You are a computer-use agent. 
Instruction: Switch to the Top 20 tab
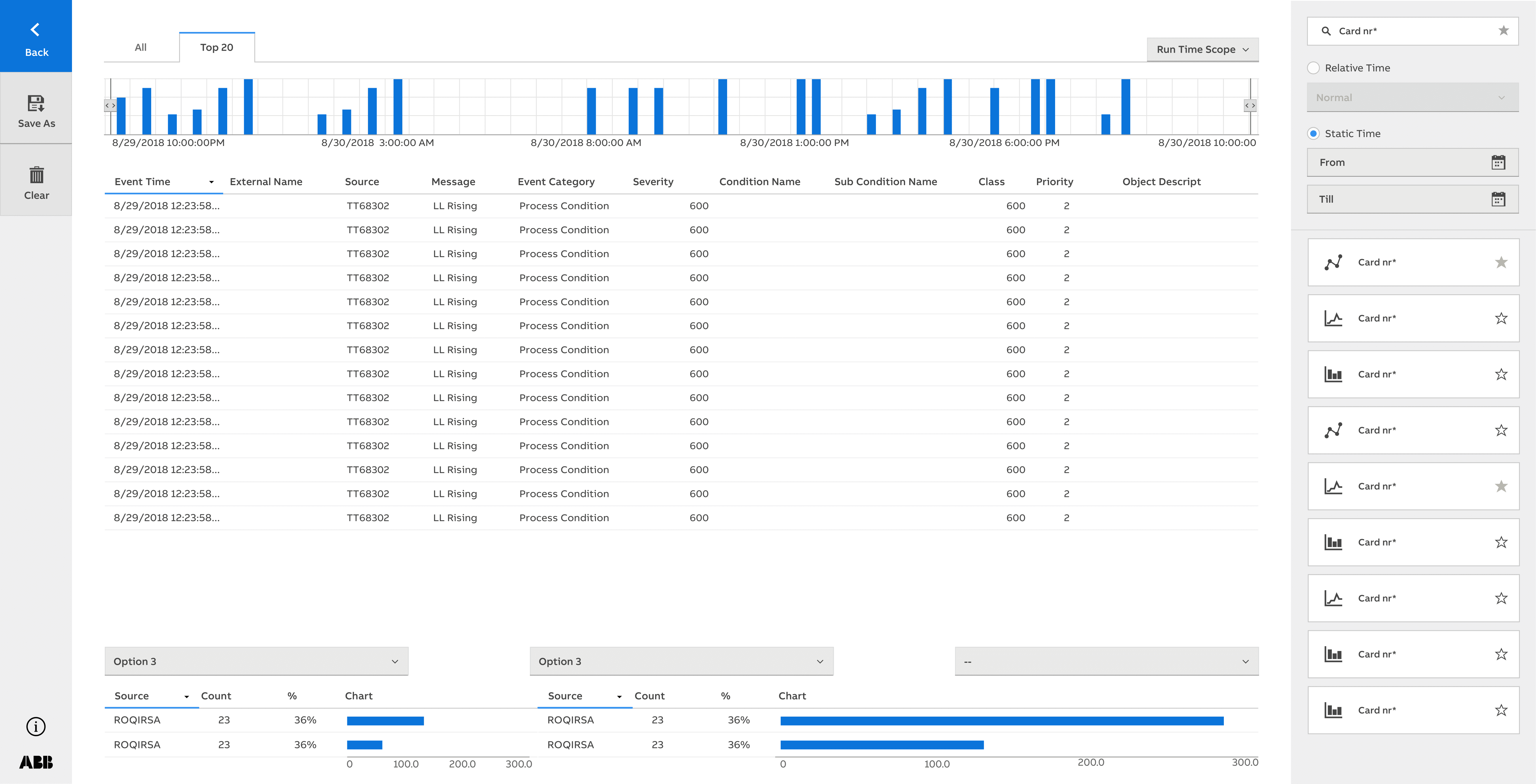pos(217,47)
